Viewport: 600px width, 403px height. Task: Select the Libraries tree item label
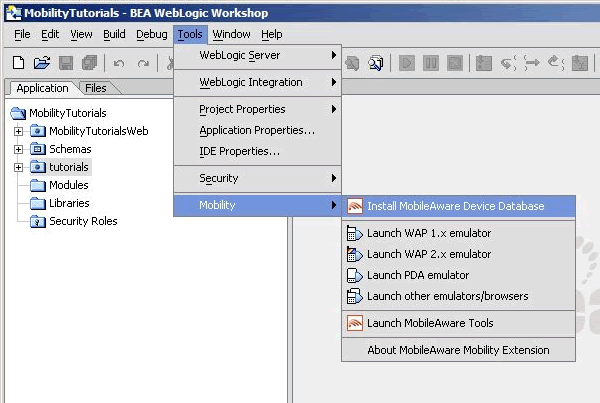tap(69, 203)
